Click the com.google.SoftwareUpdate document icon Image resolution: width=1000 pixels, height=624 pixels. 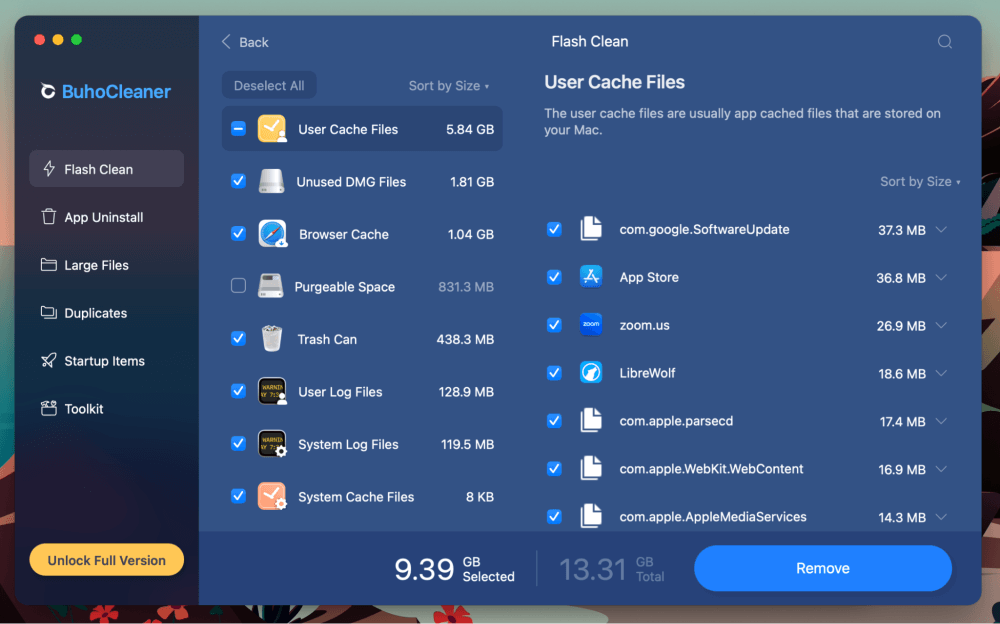point(591,228)
